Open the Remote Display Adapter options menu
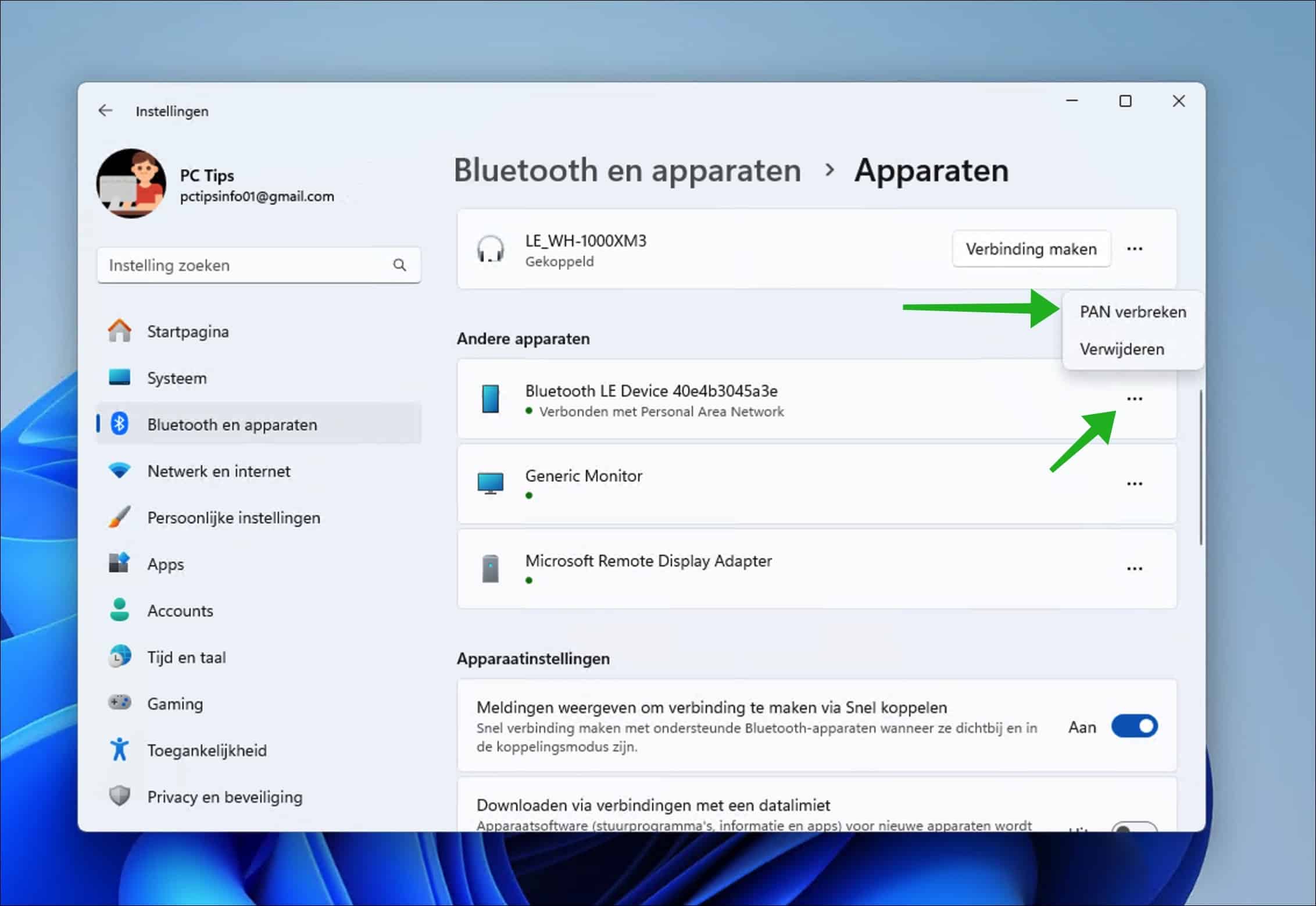This screenshot has height=906, width=1316. coord(1135,568)
